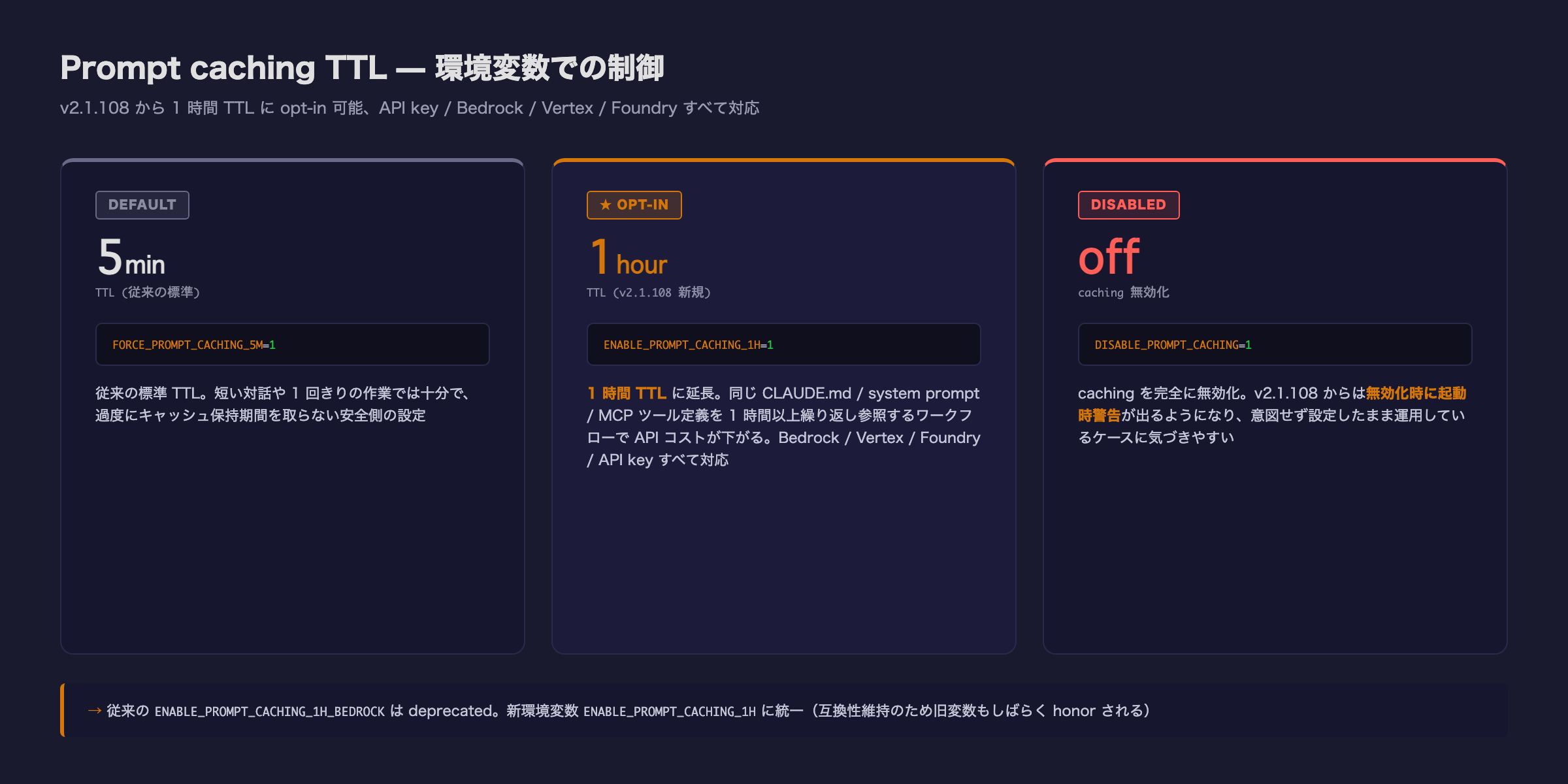Screen dimensions: 1568x784
Task: Click the subtitle starting with 'v2.1.108 から'
Action: 410,108
